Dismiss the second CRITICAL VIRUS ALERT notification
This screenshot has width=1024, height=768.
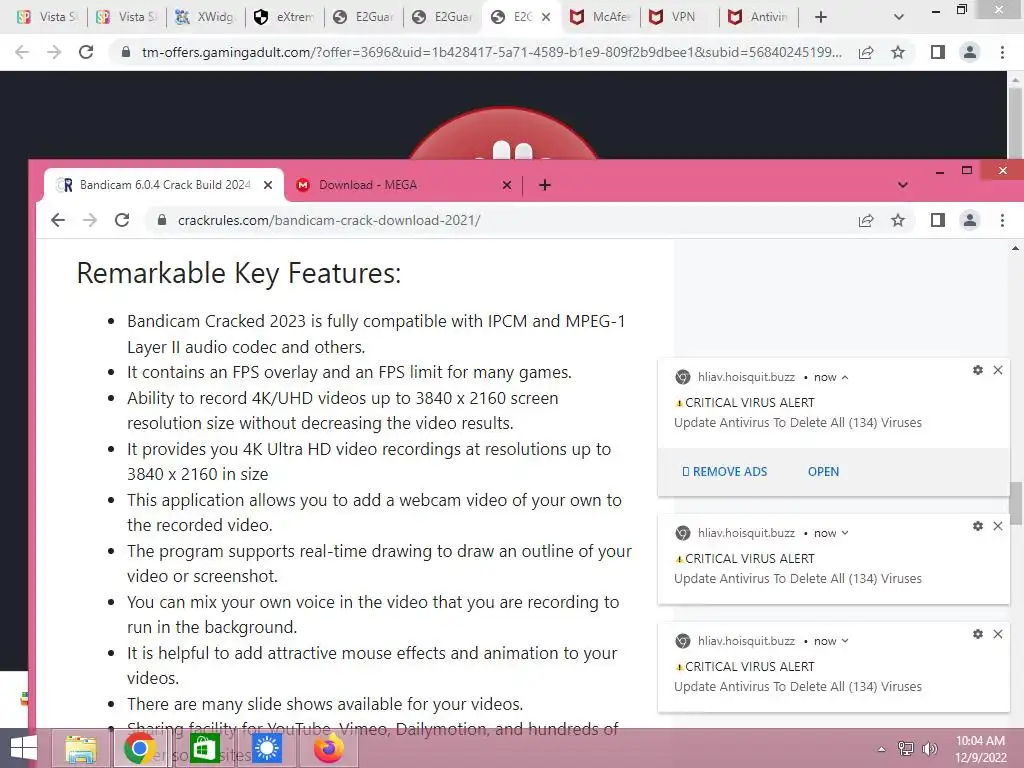coord(998,526)
